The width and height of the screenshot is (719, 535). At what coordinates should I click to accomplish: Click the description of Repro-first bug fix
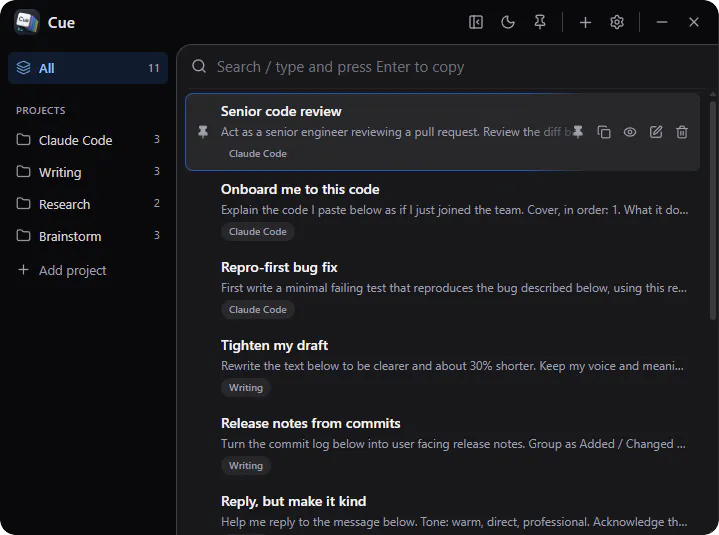pyautogui.click(x=454, y=288)
